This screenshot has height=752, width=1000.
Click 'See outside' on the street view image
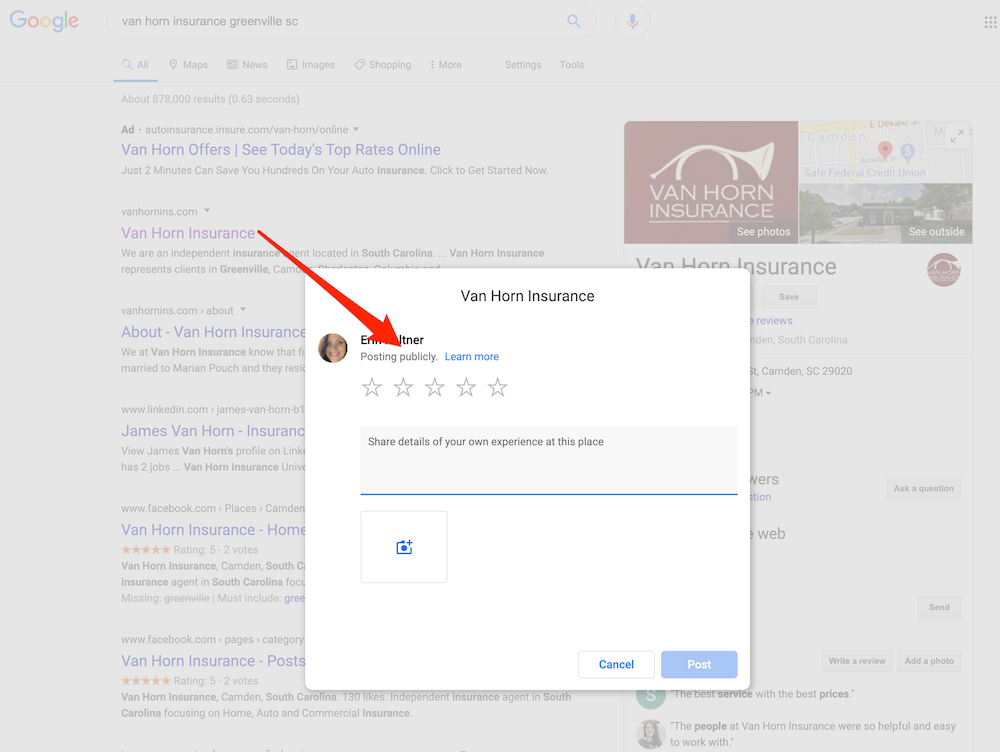tap(936, 232)
